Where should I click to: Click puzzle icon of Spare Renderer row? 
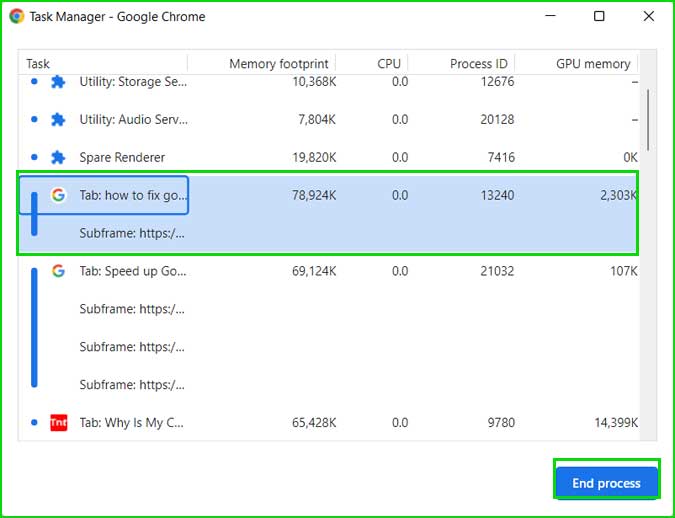58,157
